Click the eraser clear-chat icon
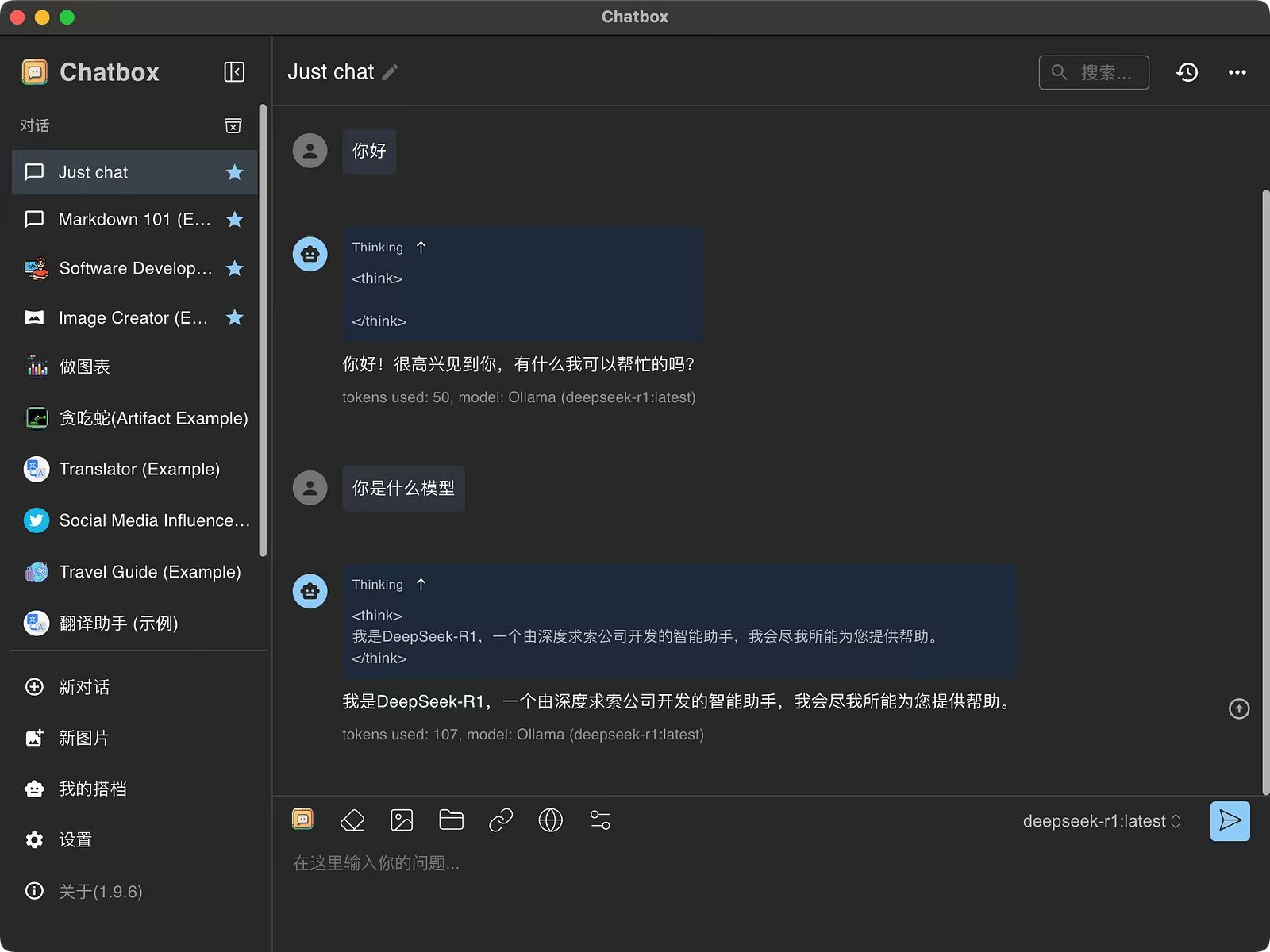 (352, 820)
